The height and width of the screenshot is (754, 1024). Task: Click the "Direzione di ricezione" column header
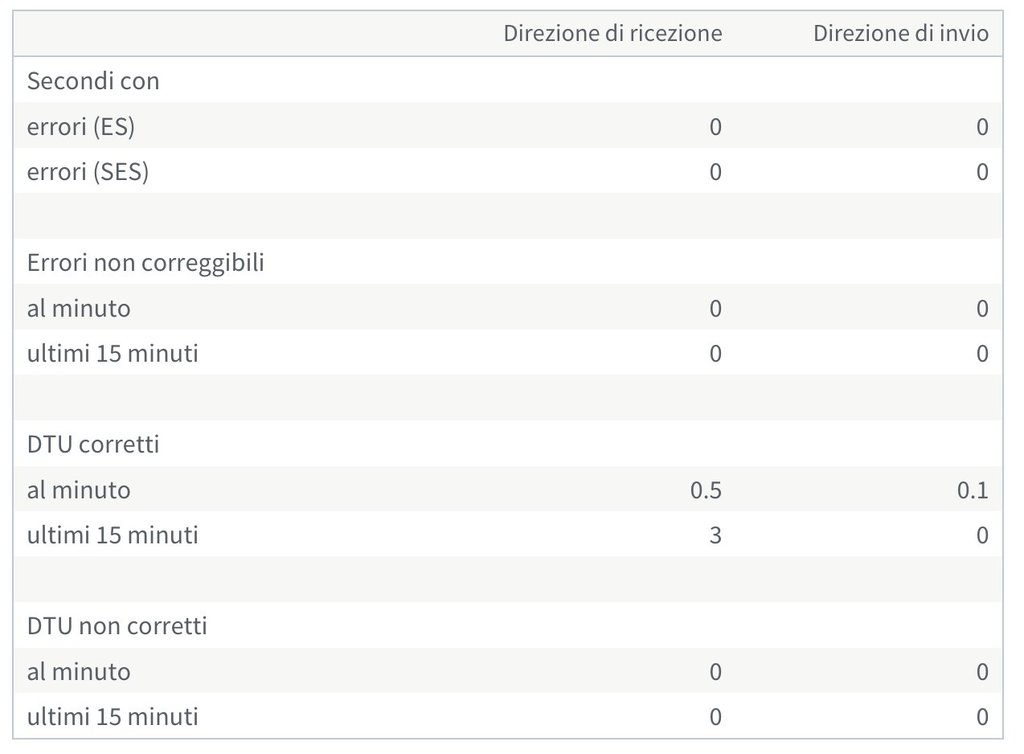[x=612, y=34]
